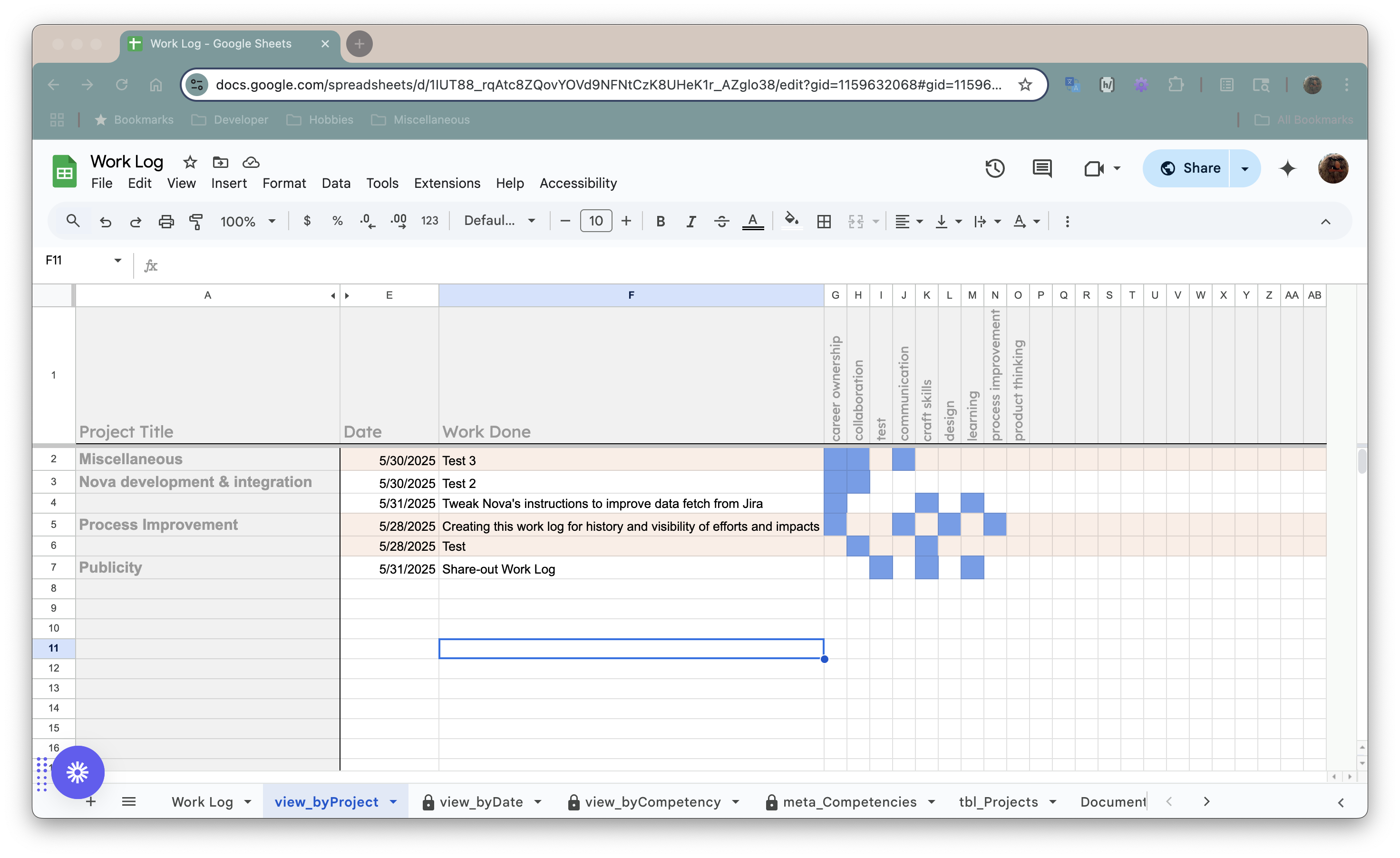
Task: Decrease decimal places
Action: 368,221
